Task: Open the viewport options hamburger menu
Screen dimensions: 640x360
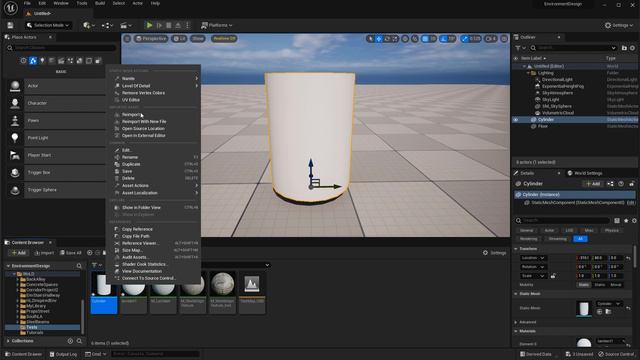Action: pyautogui.click(x=127, y=39)
